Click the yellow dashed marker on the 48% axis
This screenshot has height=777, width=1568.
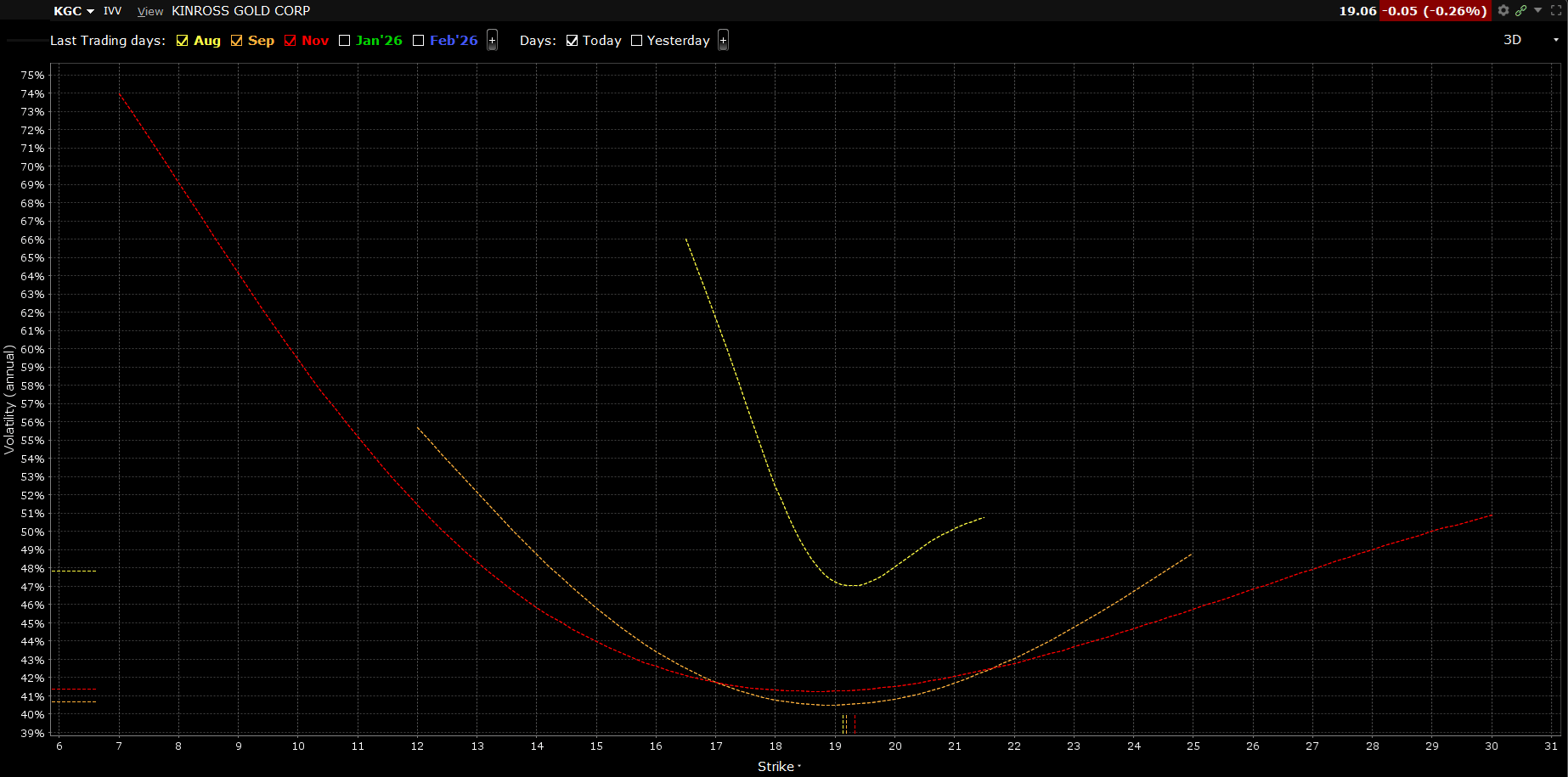click(x=74, y=571)
